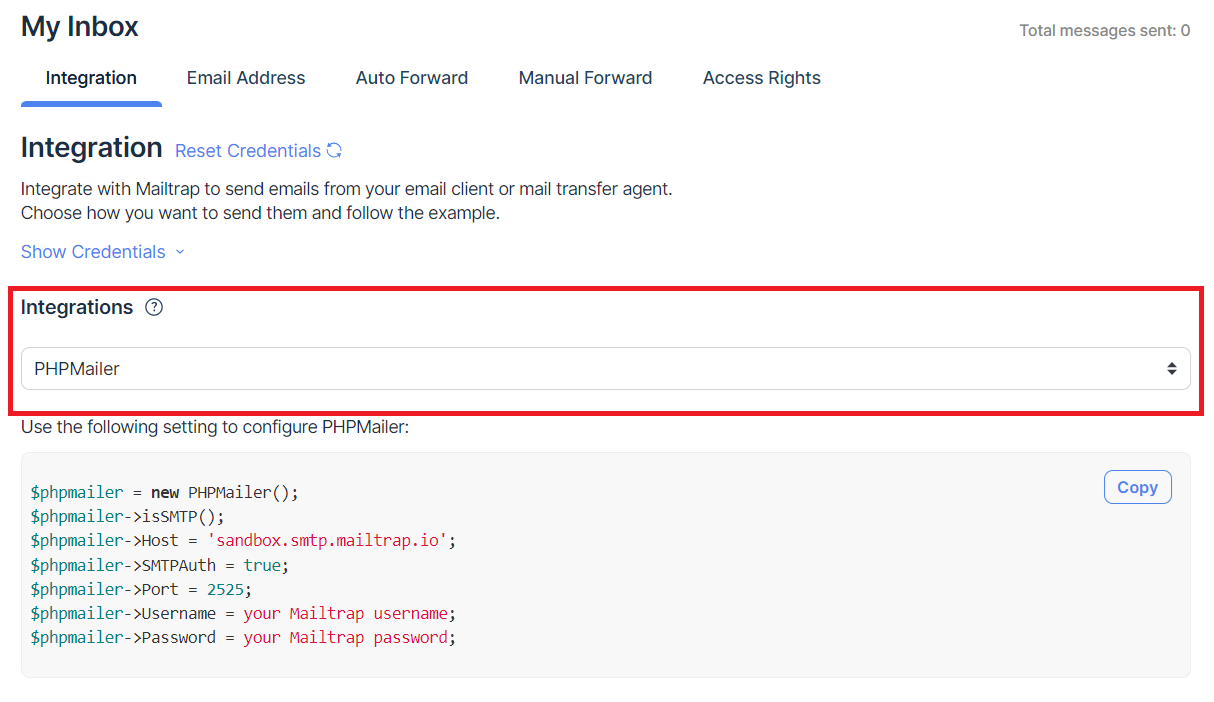Open the Email Address tab
The width and height of the screenshot is (1214, 702).
pyautogui.click(x=246, y=78)
